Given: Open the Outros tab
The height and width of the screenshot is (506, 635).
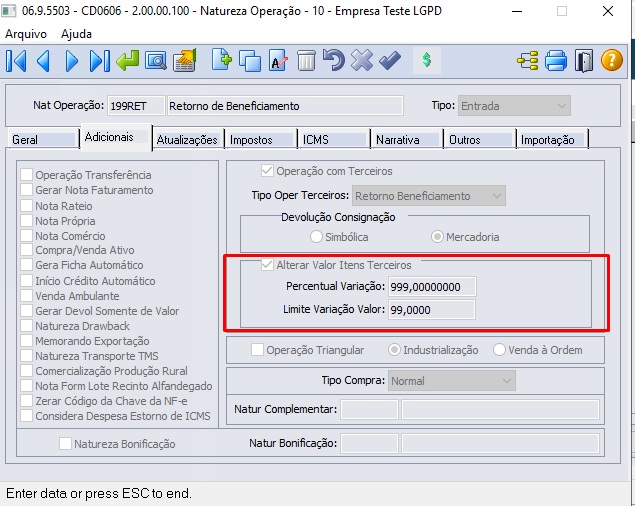Looking at the screenshot, I should tap(480, 139).
